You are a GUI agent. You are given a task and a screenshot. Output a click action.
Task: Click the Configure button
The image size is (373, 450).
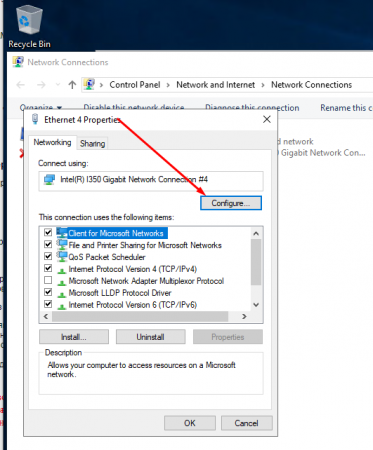pyautogui.click(x=231, y=203)
